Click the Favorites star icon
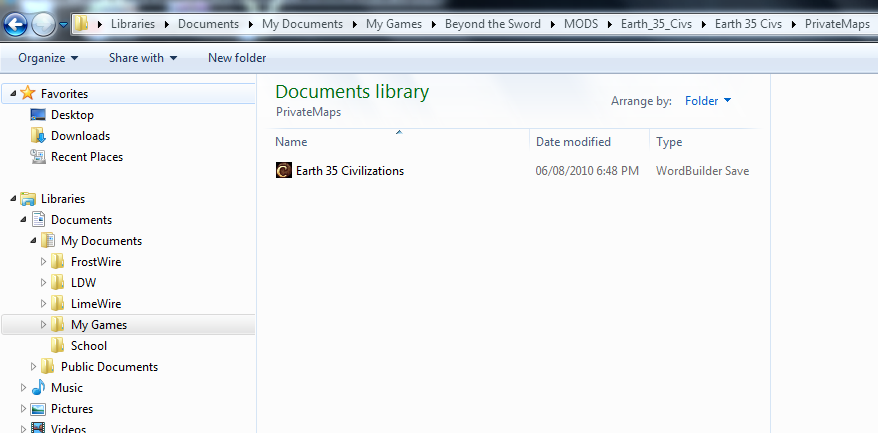 tap(28, 94)
